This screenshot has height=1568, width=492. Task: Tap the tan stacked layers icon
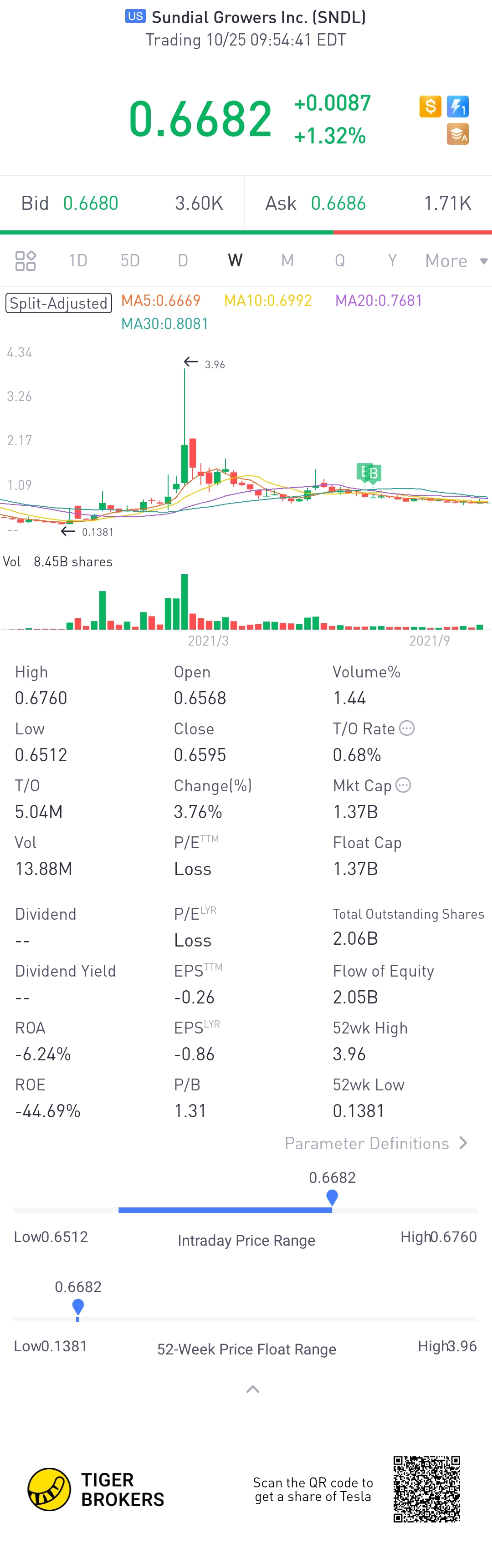[x=458, y=134]
